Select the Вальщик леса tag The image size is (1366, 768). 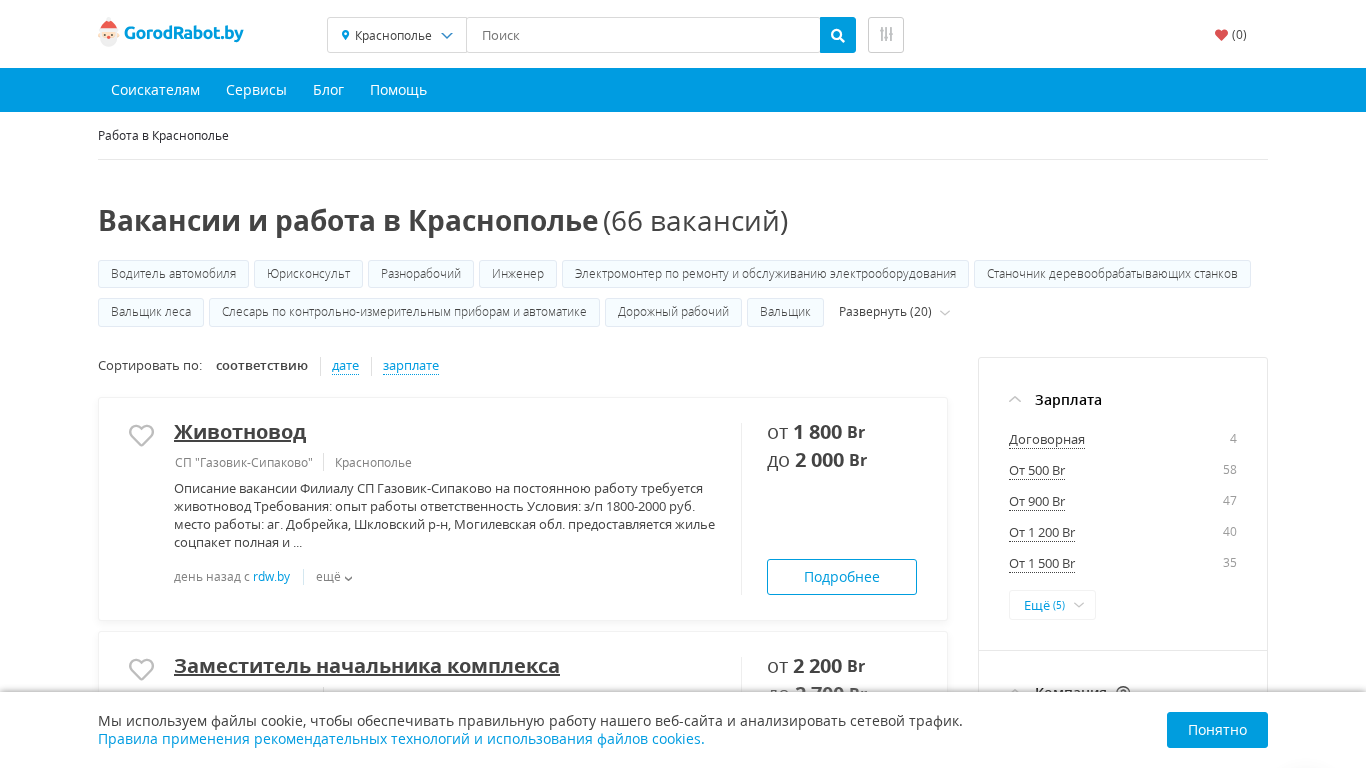point(151,312)
